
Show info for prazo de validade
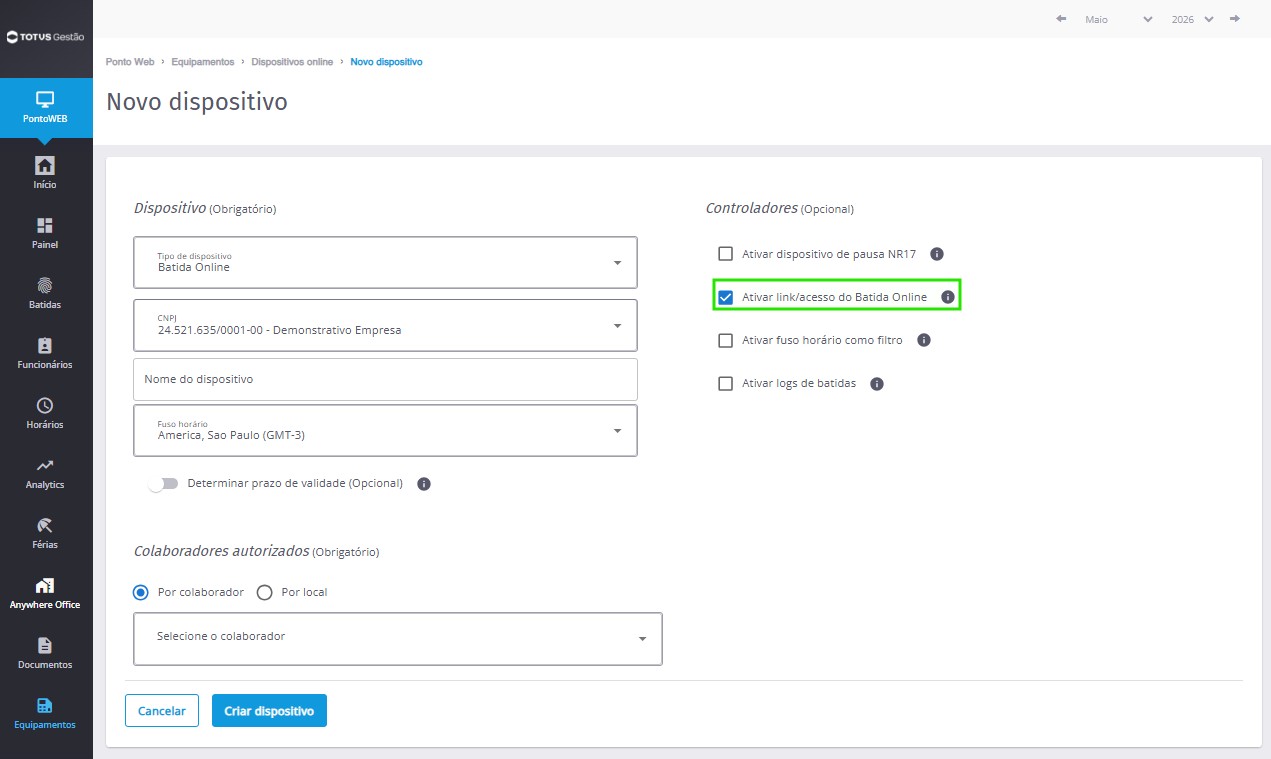coord(424,484)
